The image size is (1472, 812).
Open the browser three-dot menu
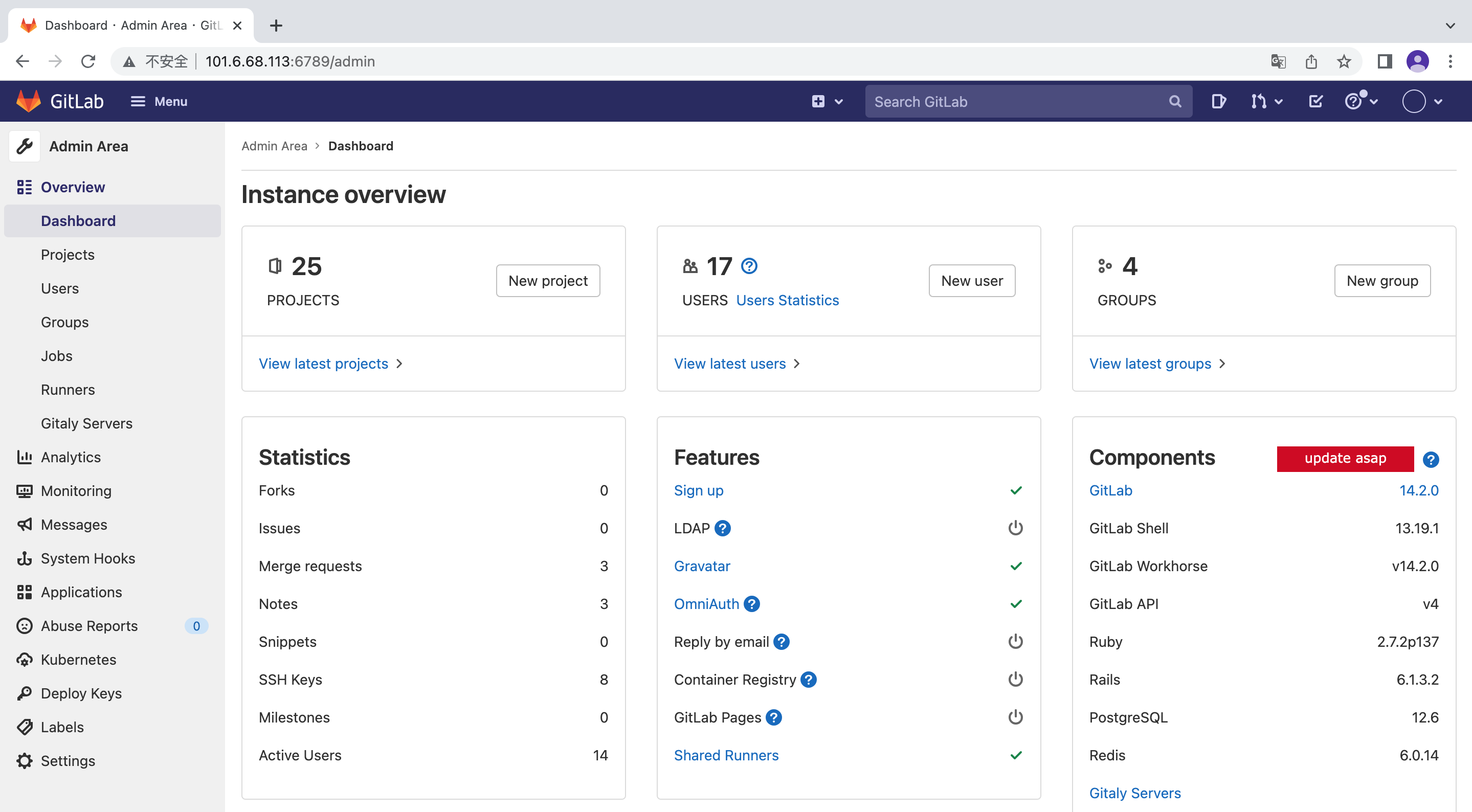click(x=1449, y=61)
